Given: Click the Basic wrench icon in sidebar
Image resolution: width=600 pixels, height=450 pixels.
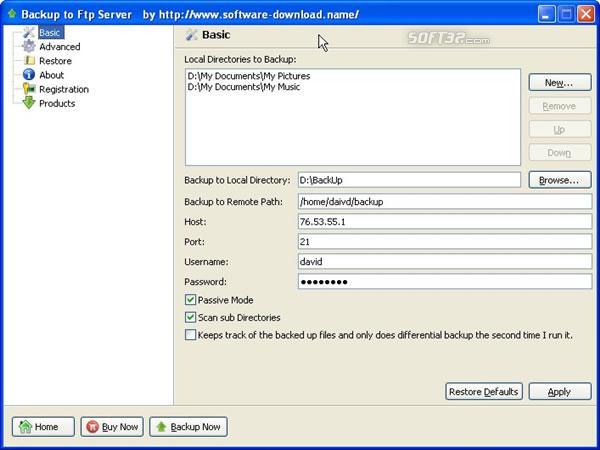Looking at the screenshot, I should click(x=29, y=33).
